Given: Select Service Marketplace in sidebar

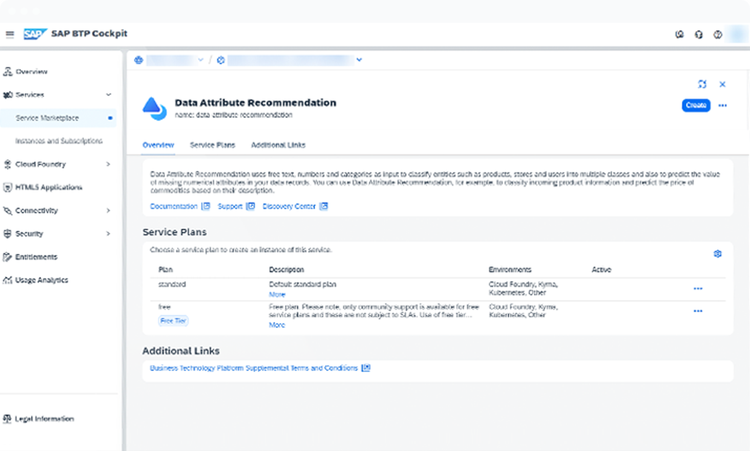Looking at the screenshot, I should point(58,118).
